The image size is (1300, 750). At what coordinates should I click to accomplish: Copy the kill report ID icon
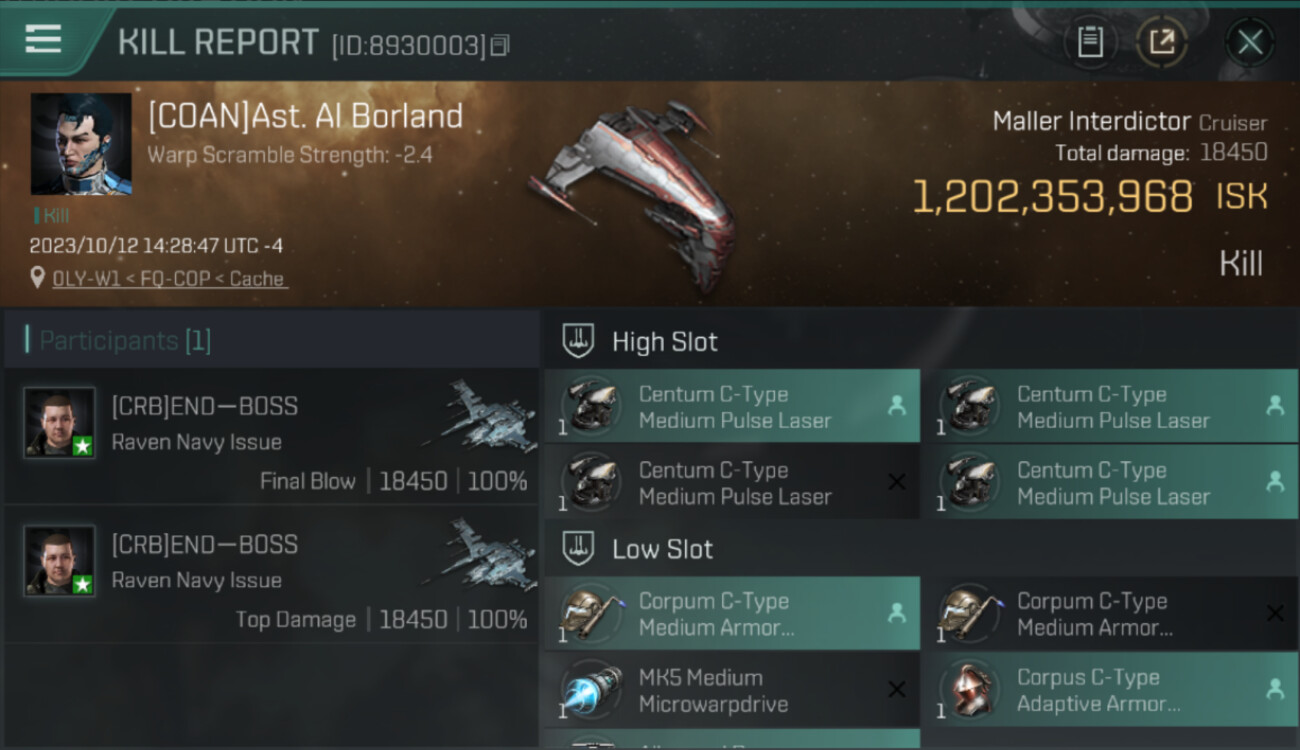pos(500,45)
